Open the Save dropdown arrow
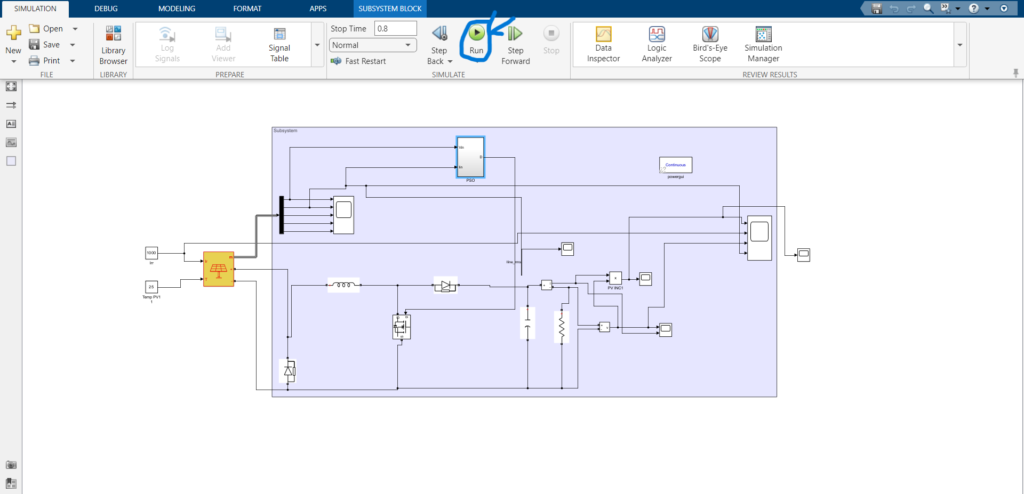 [x=72, y=45]
